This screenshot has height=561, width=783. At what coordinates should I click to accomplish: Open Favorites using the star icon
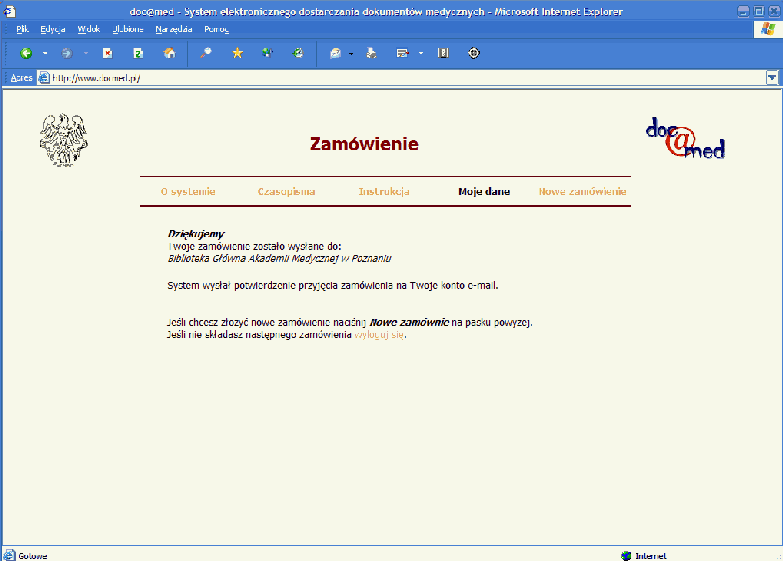[237, 53]
